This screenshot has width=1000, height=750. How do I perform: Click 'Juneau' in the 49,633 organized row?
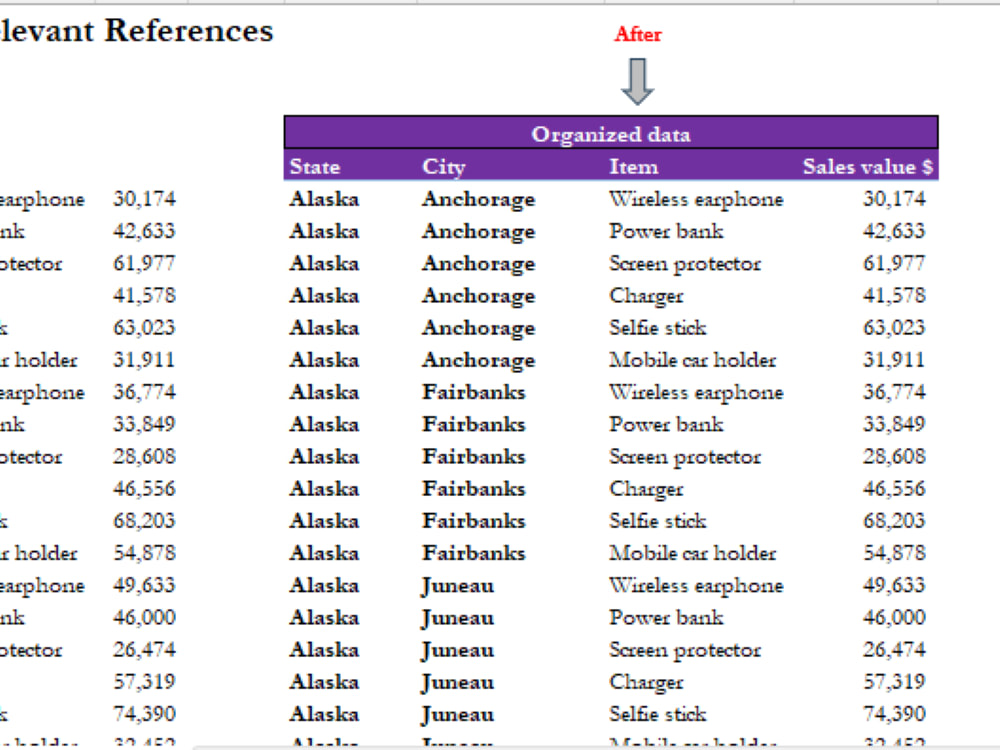click(457, 585)
